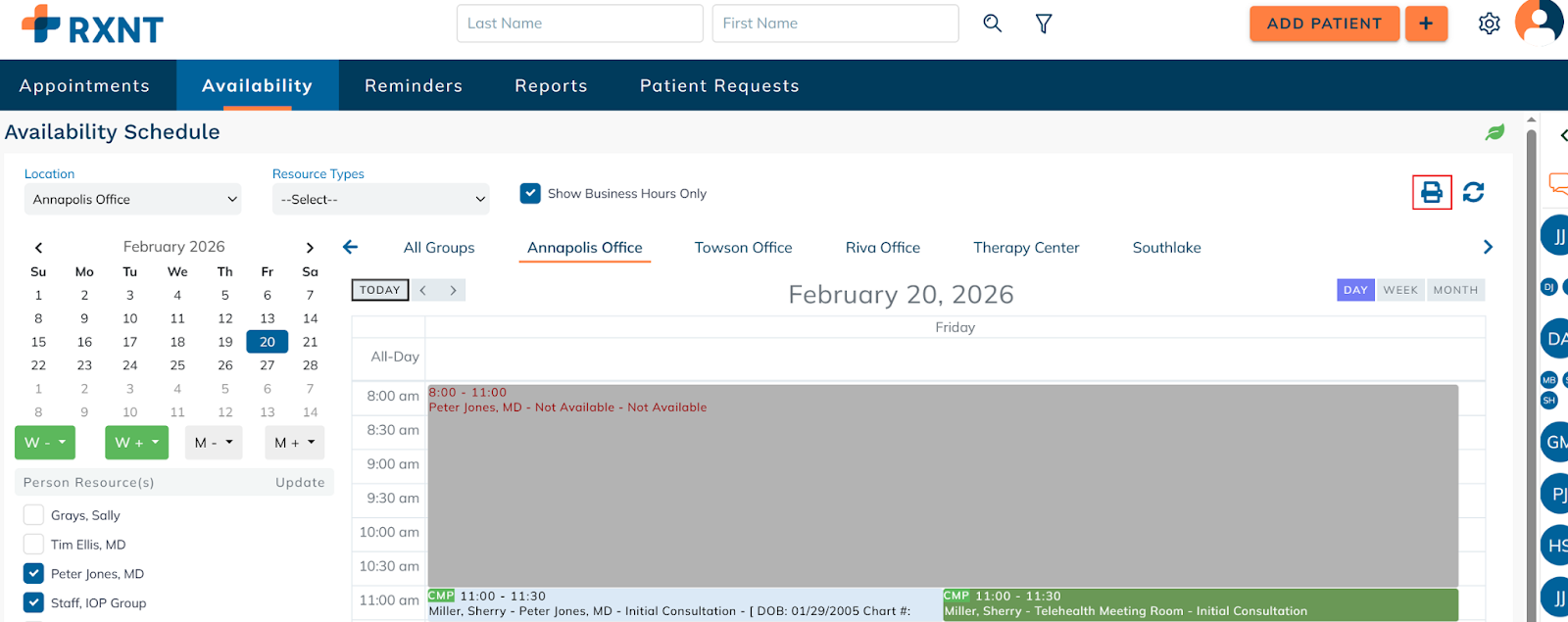Open settings gear icon

click(1489, 24)
